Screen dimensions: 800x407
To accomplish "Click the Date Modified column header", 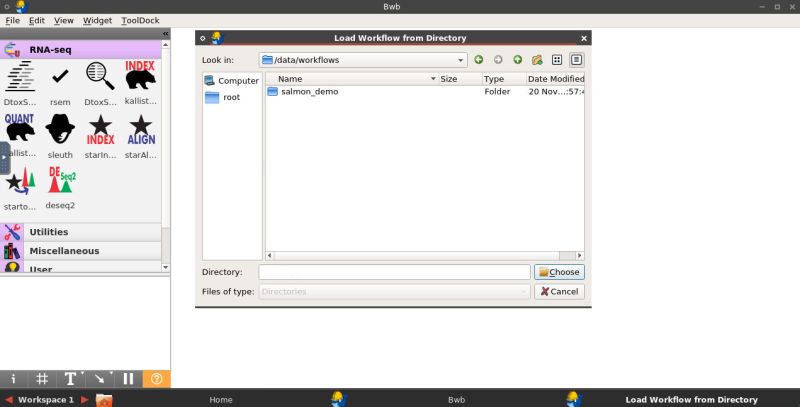I will pyautogui.click(x=555, y=79).
